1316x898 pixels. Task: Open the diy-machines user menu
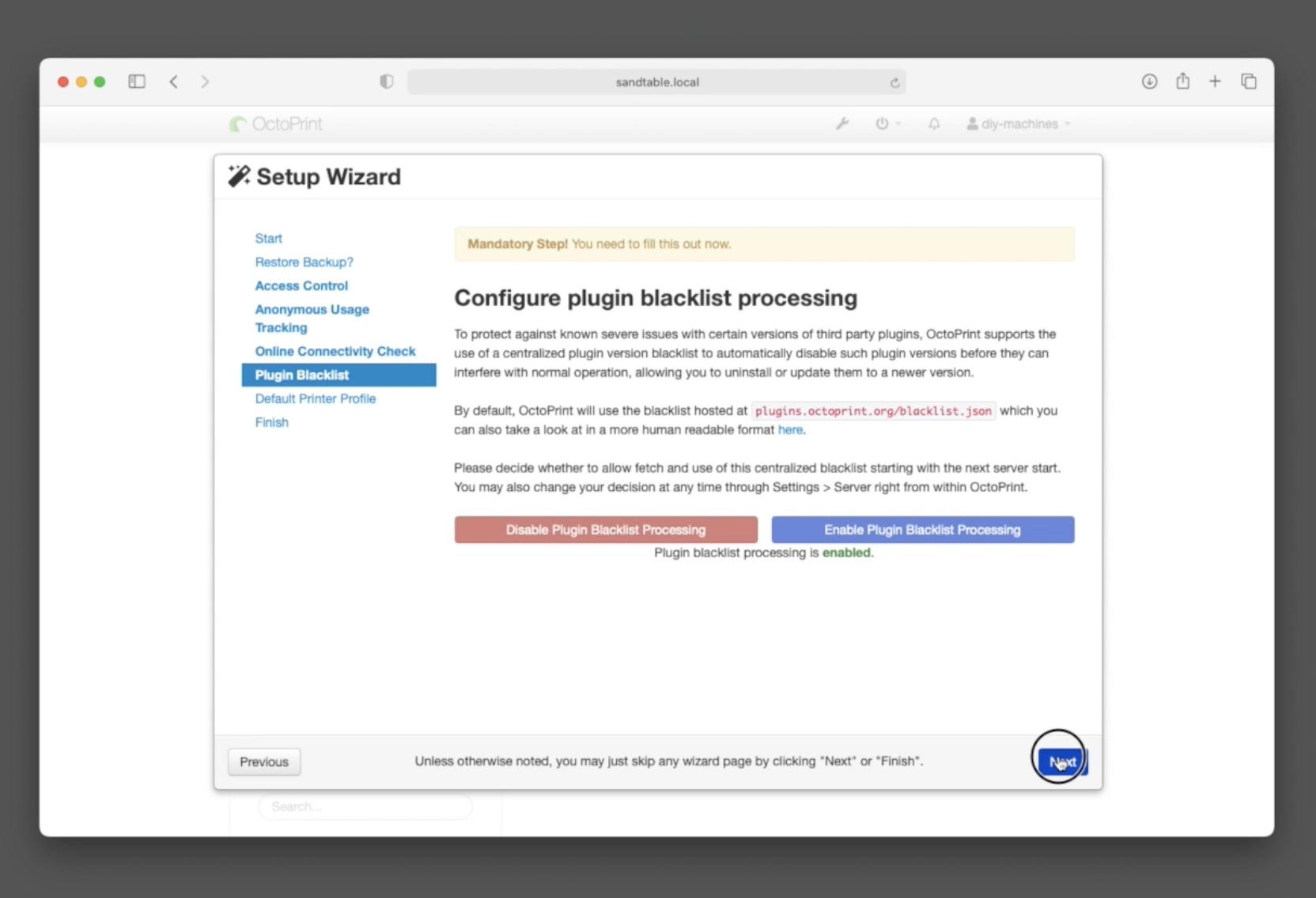pyautogui.click(x=1019, y=124)
